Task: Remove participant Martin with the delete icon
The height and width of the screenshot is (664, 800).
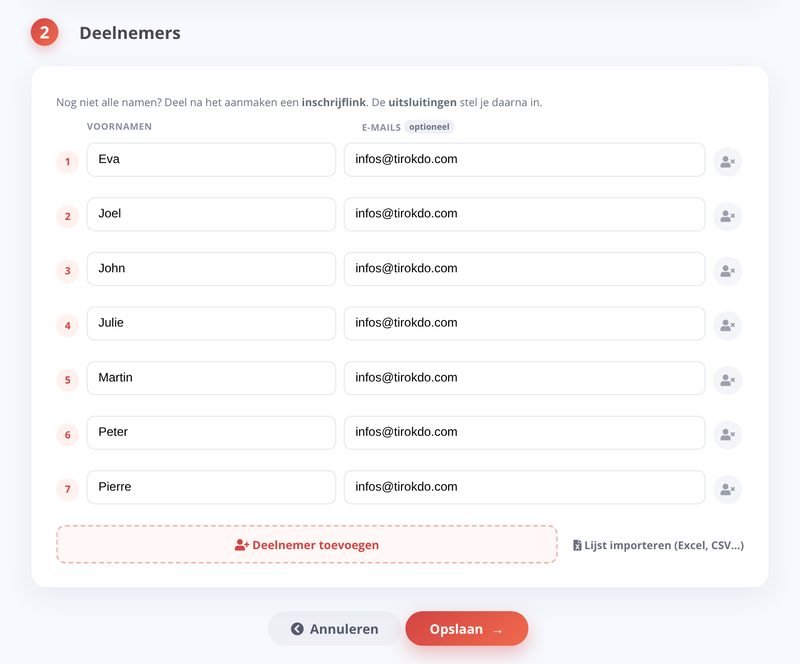Action: pos(727,380)
